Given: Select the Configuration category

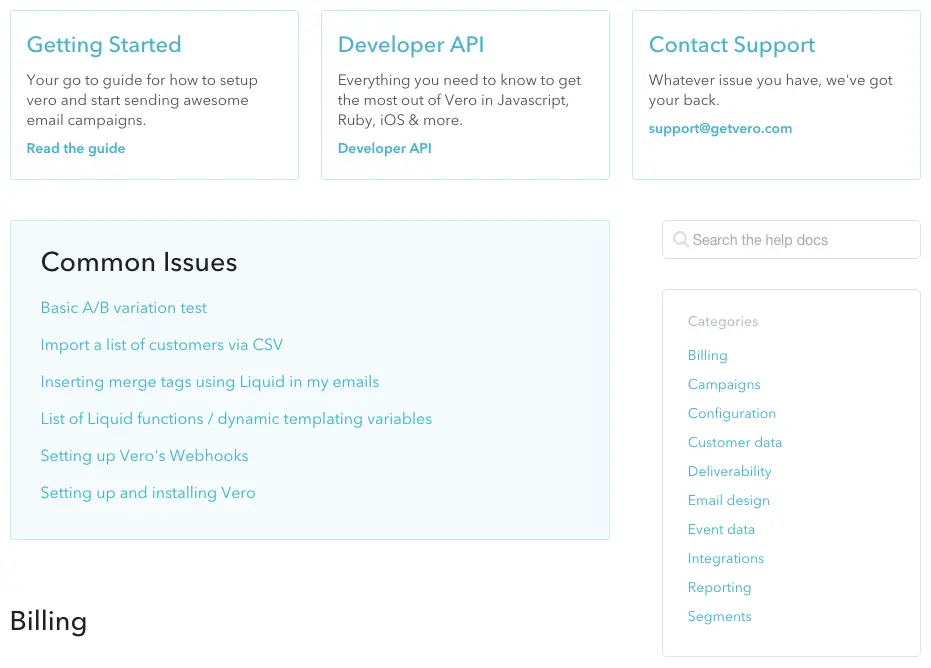Looking at the screenshot, I should 731,414.
